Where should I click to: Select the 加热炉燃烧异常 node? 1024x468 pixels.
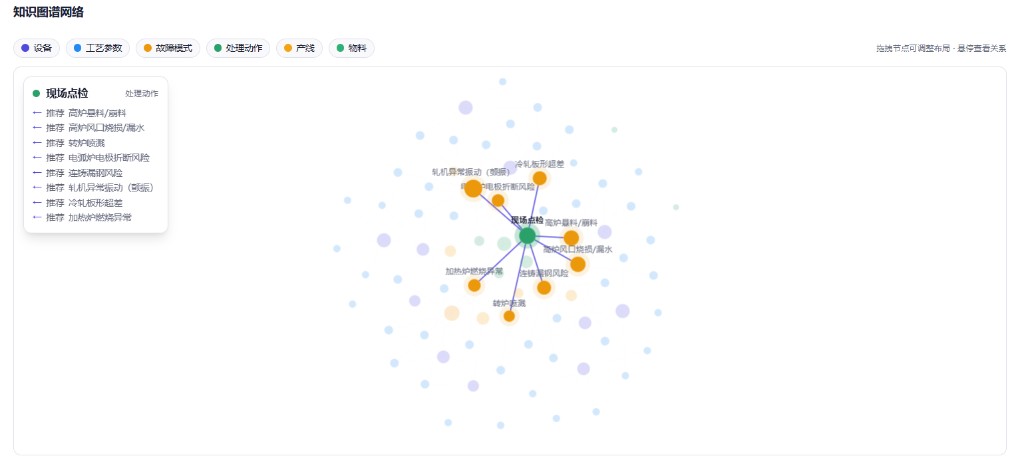click(x=474, y=285)
